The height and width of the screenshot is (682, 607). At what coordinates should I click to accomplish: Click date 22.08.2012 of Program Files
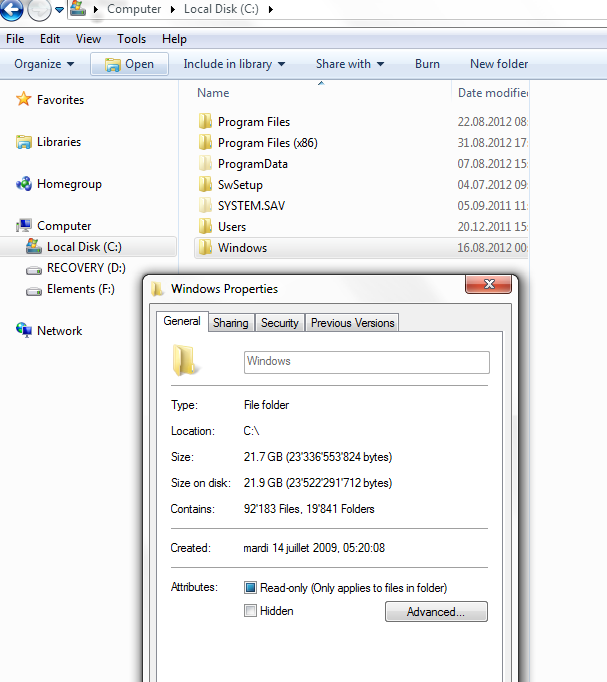492,121
